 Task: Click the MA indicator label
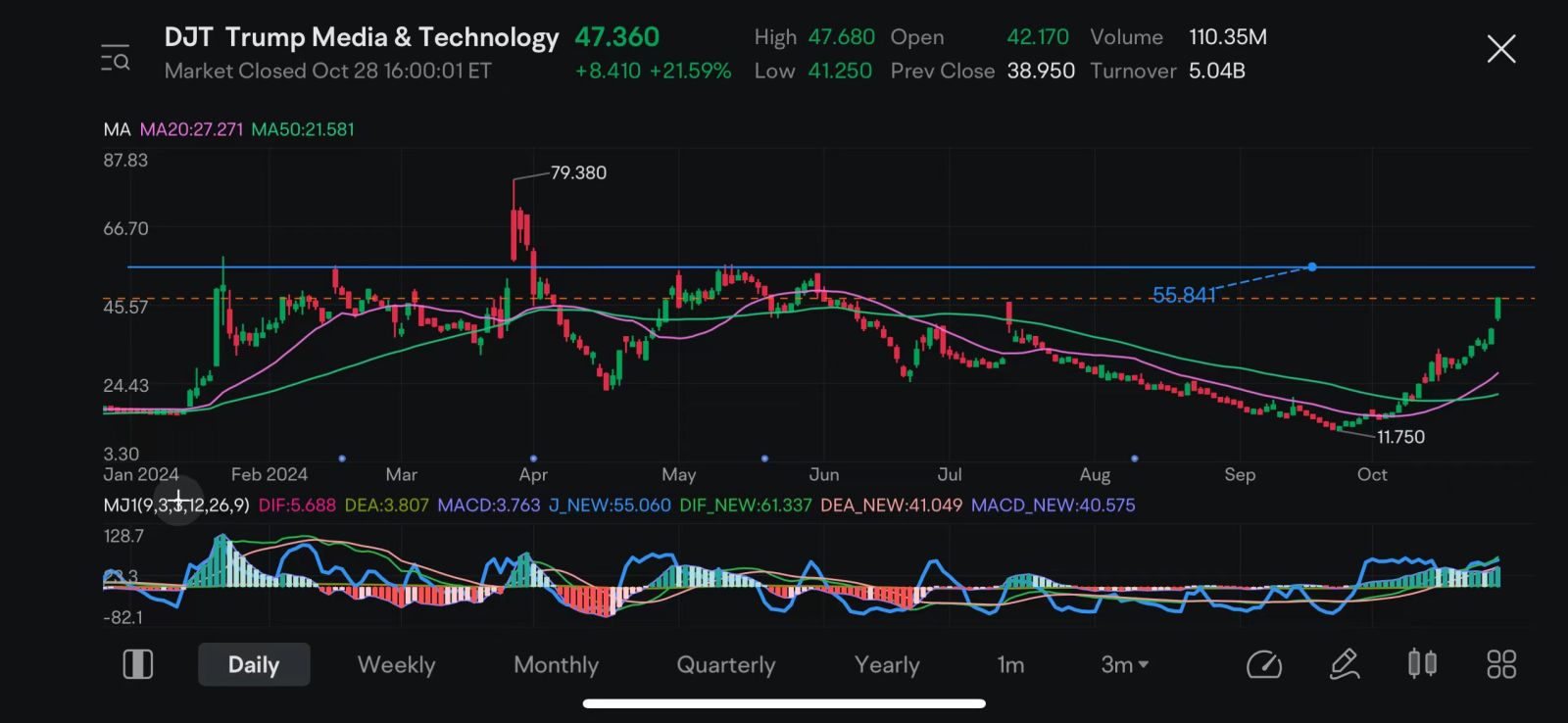tap(117, 129)
